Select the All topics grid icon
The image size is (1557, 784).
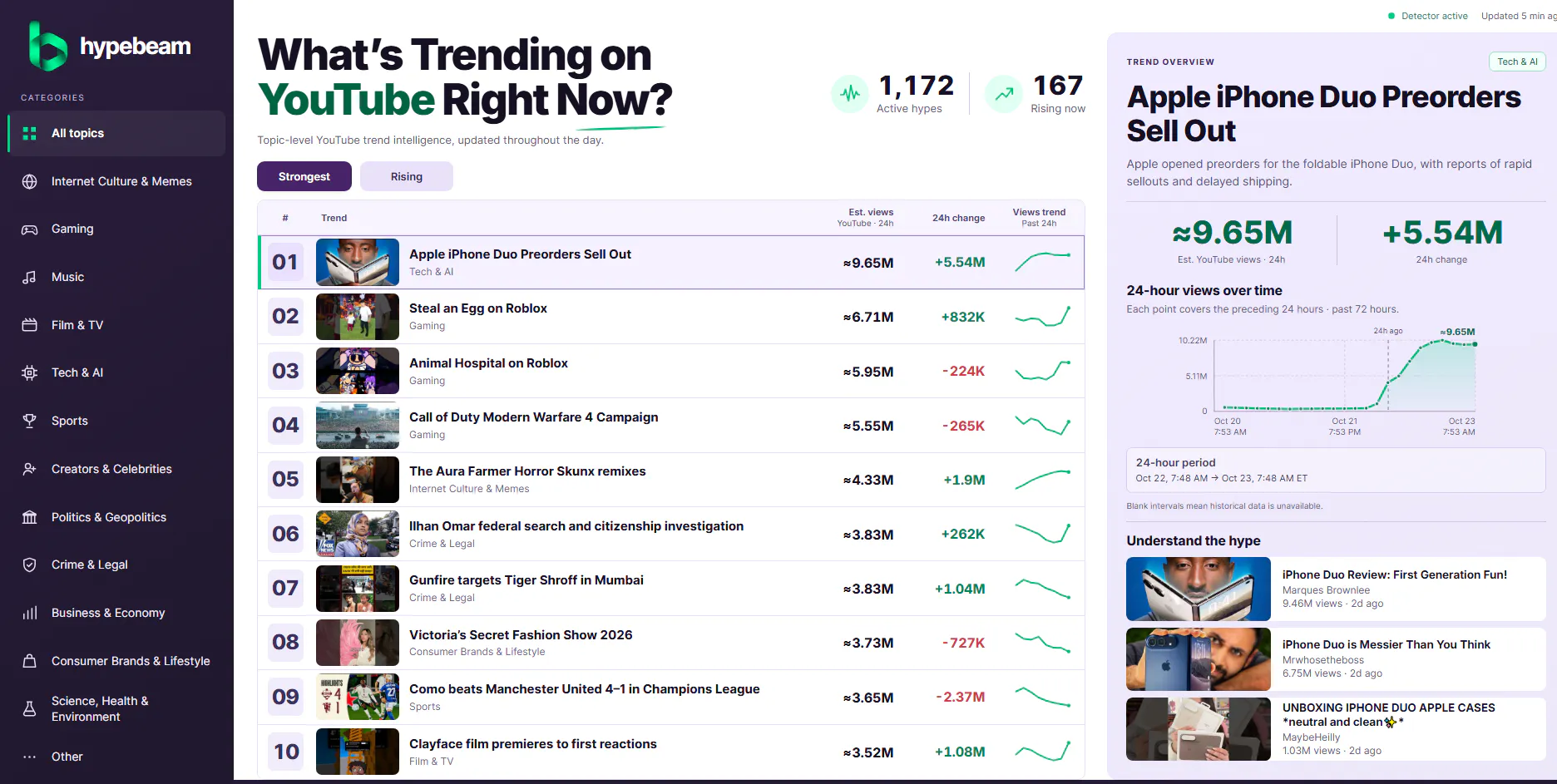tap(30, 133)
